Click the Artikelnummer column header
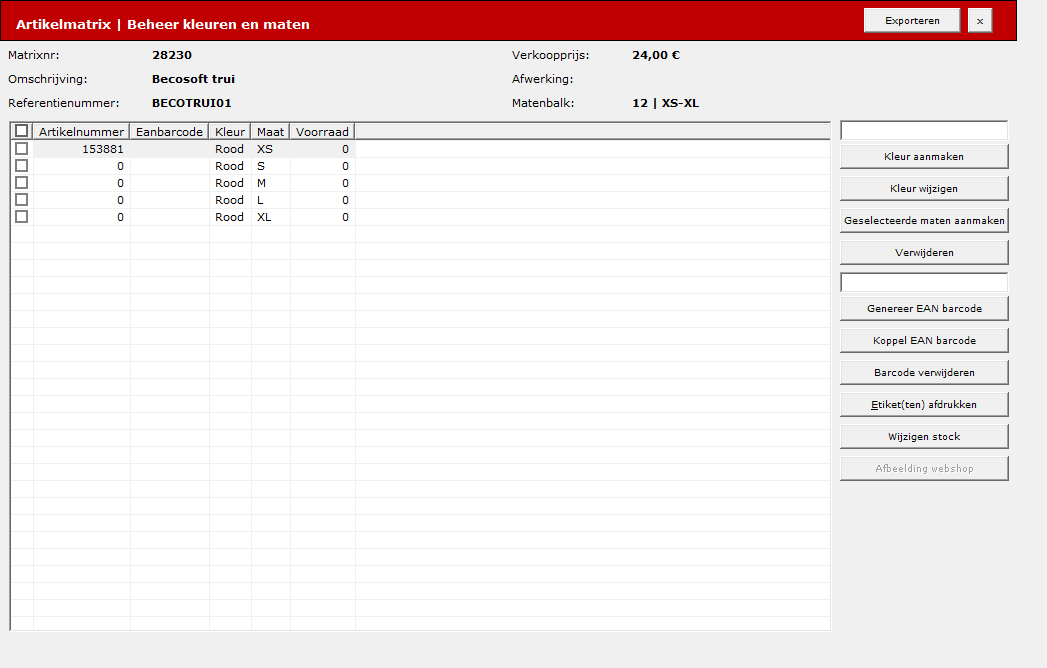The image size is (1047, 668). point(81,132)
